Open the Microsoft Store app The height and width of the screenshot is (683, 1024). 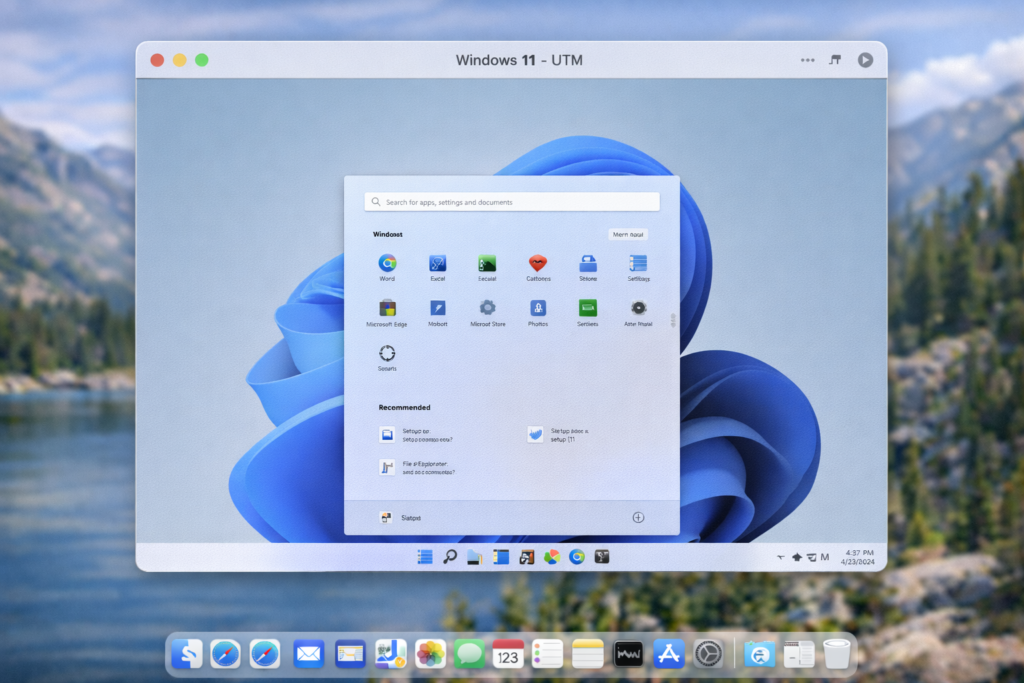point(487,311)
